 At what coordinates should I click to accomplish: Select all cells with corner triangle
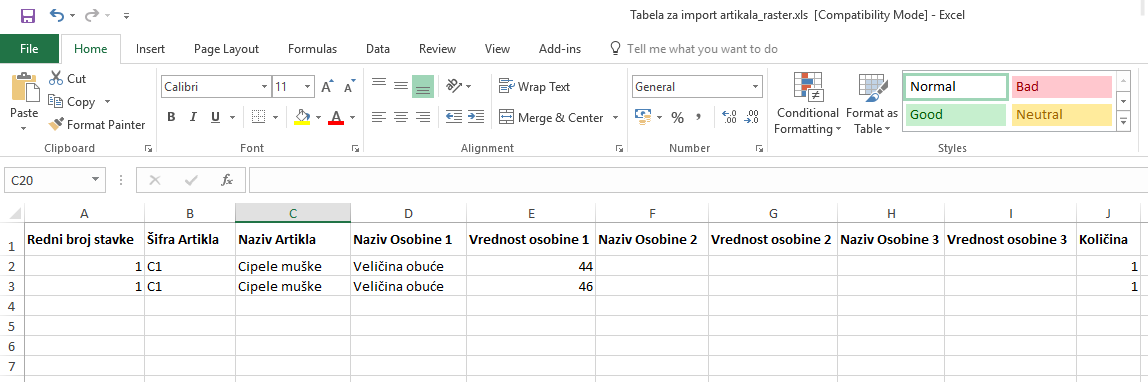pos(12,213)
